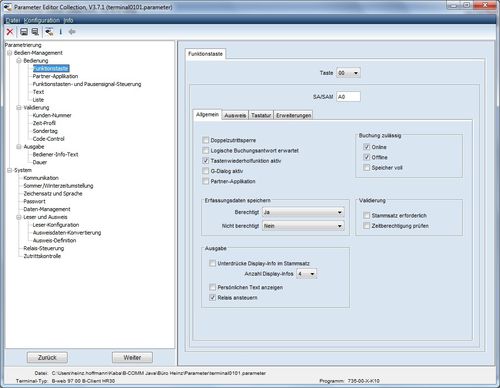Click the application icon in title bar
The image size is (500, 388).
[7, 7]
